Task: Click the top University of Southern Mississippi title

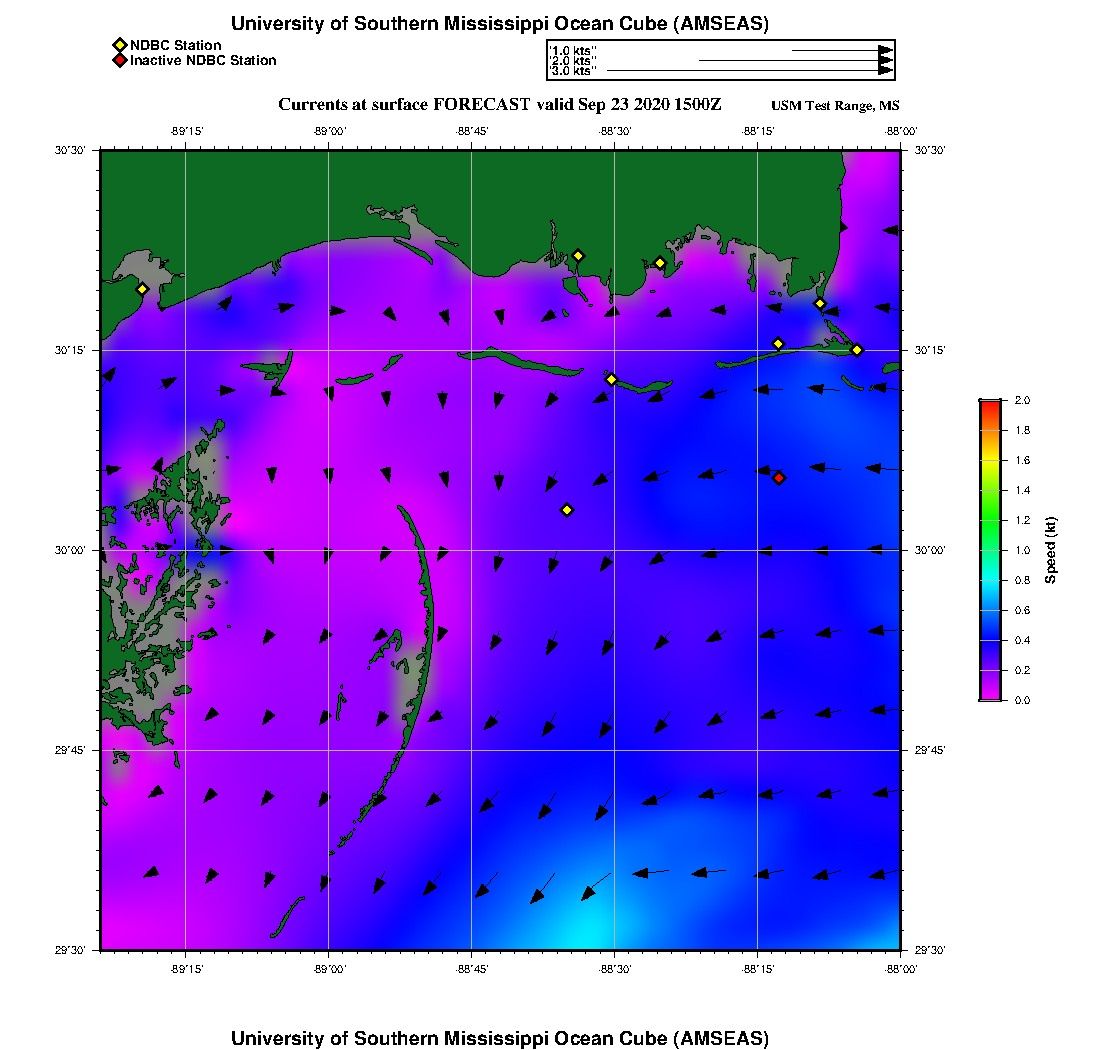Action: click(499, 24)
